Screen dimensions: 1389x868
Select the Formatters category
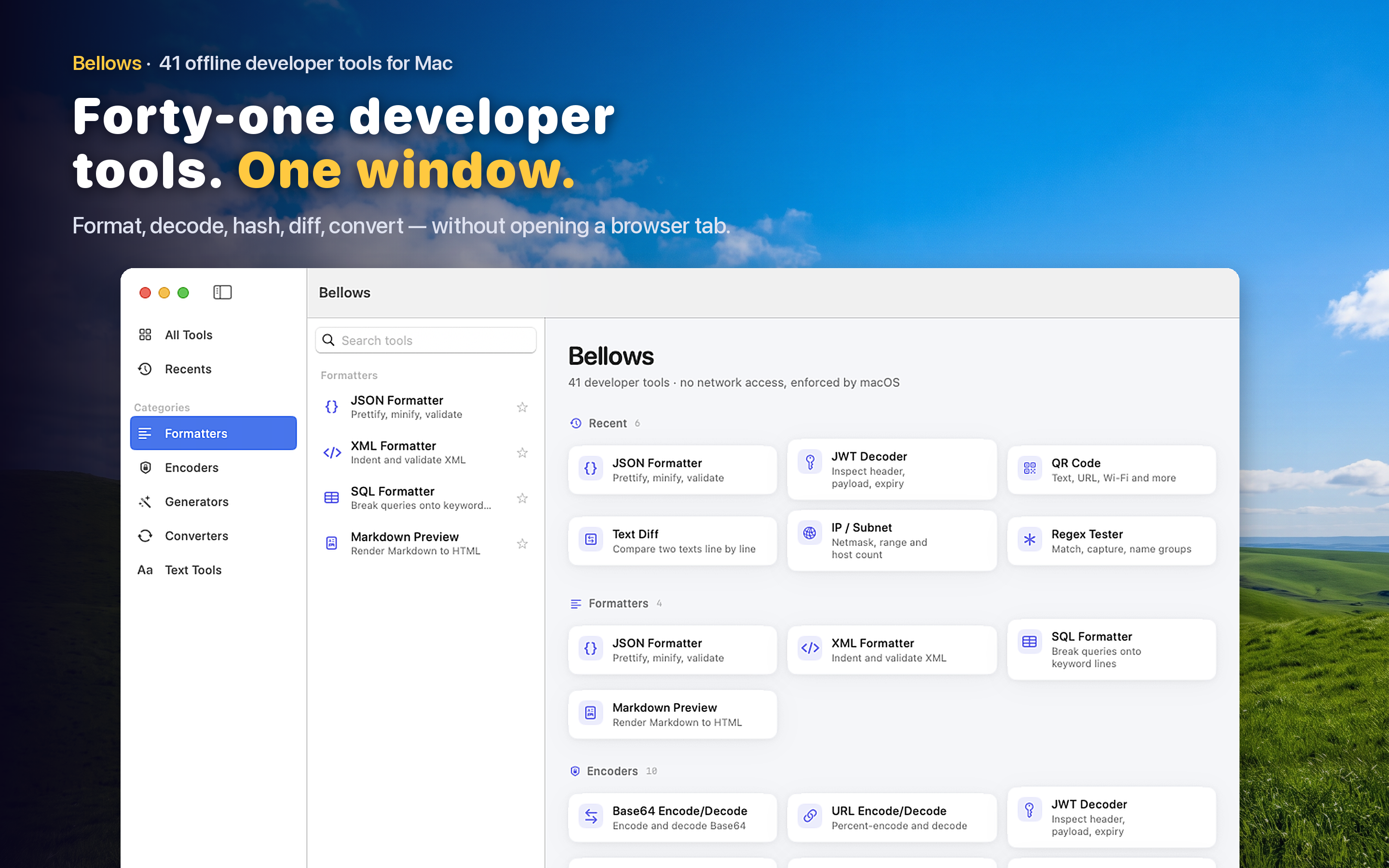click(x=213, y=434)
